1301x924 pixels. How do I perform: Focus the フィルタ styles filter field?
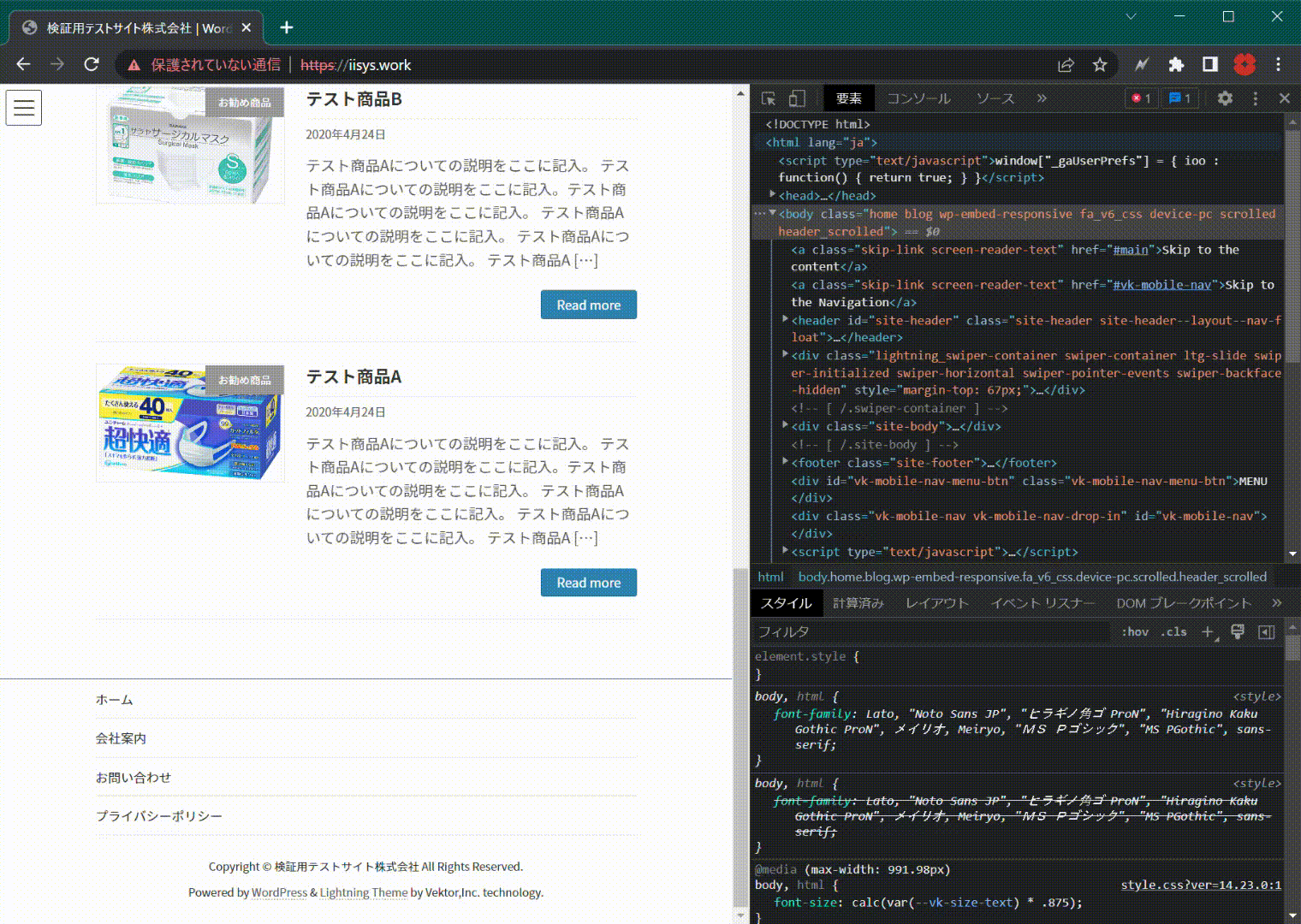931,632
